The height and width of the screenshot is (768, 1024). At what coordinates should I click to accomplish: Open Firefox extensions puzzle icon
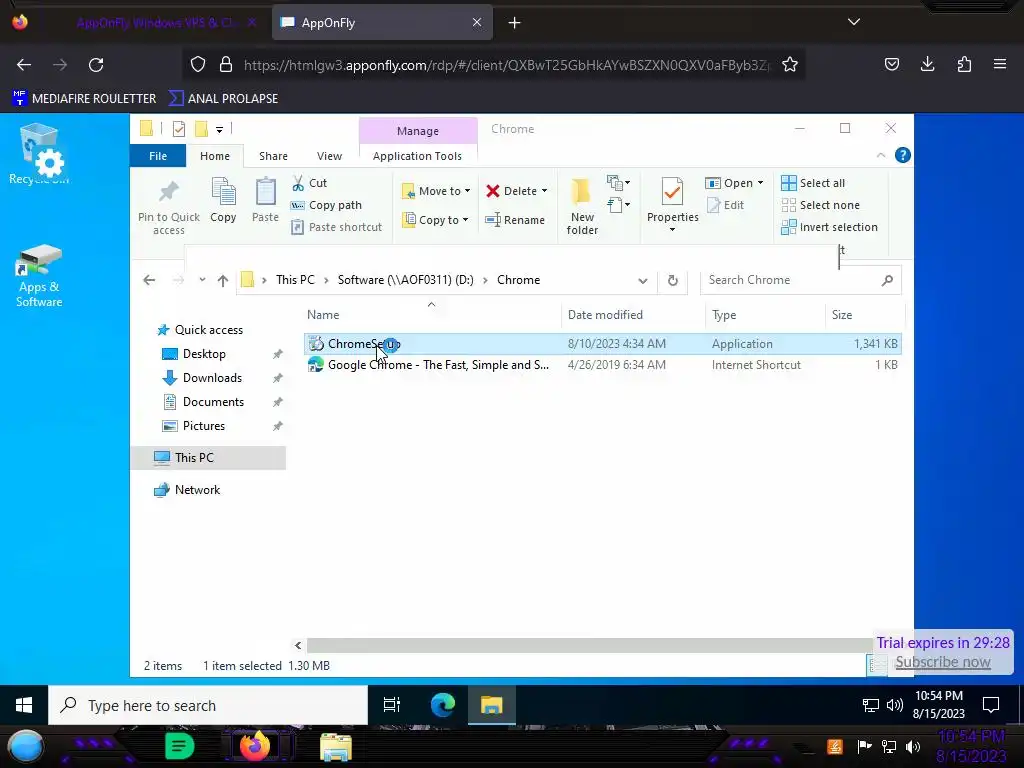pyautogui.click(x=964, y=64)
